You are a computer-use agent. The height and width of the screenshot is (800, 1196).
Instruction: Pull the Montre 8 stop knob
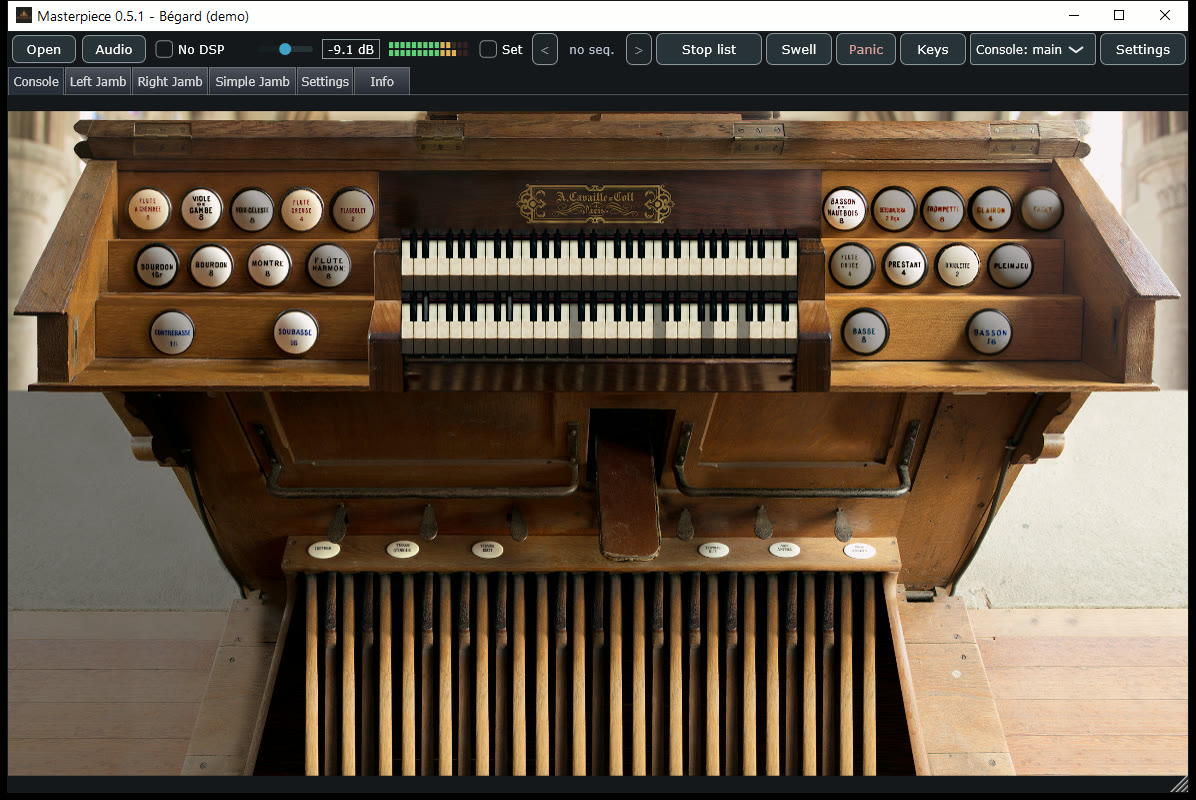268,265
